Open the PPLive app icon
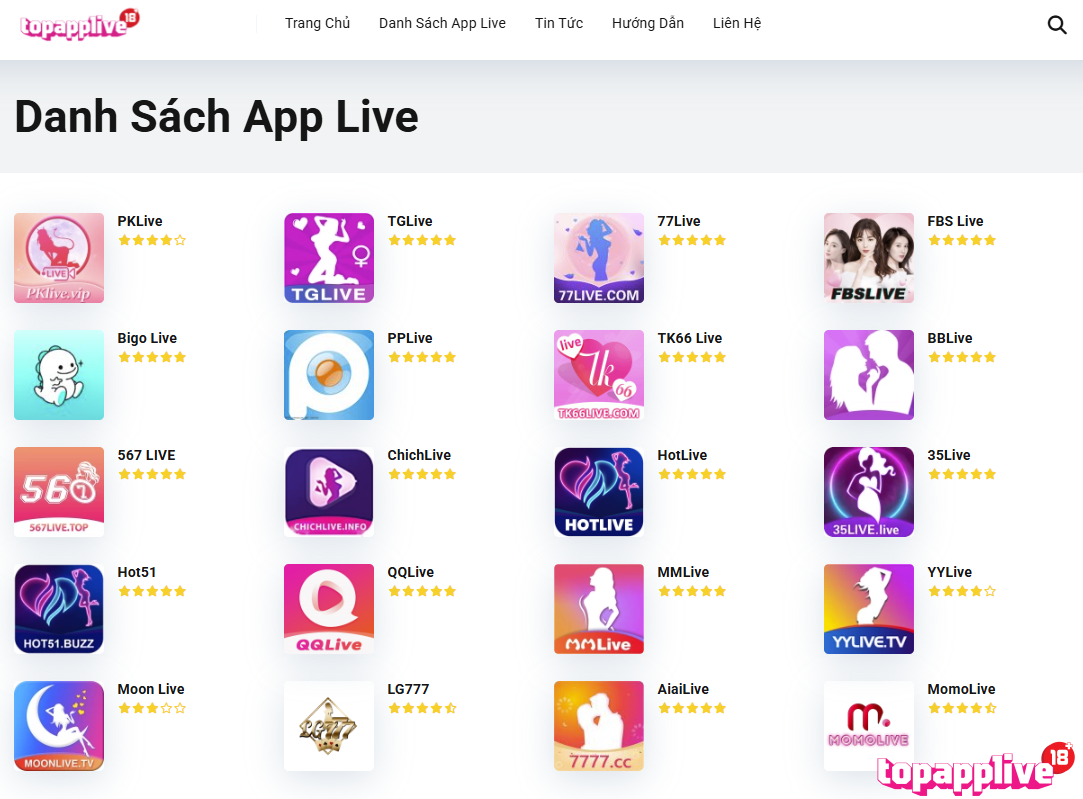The image size is (1083, 799). point(329,375)
